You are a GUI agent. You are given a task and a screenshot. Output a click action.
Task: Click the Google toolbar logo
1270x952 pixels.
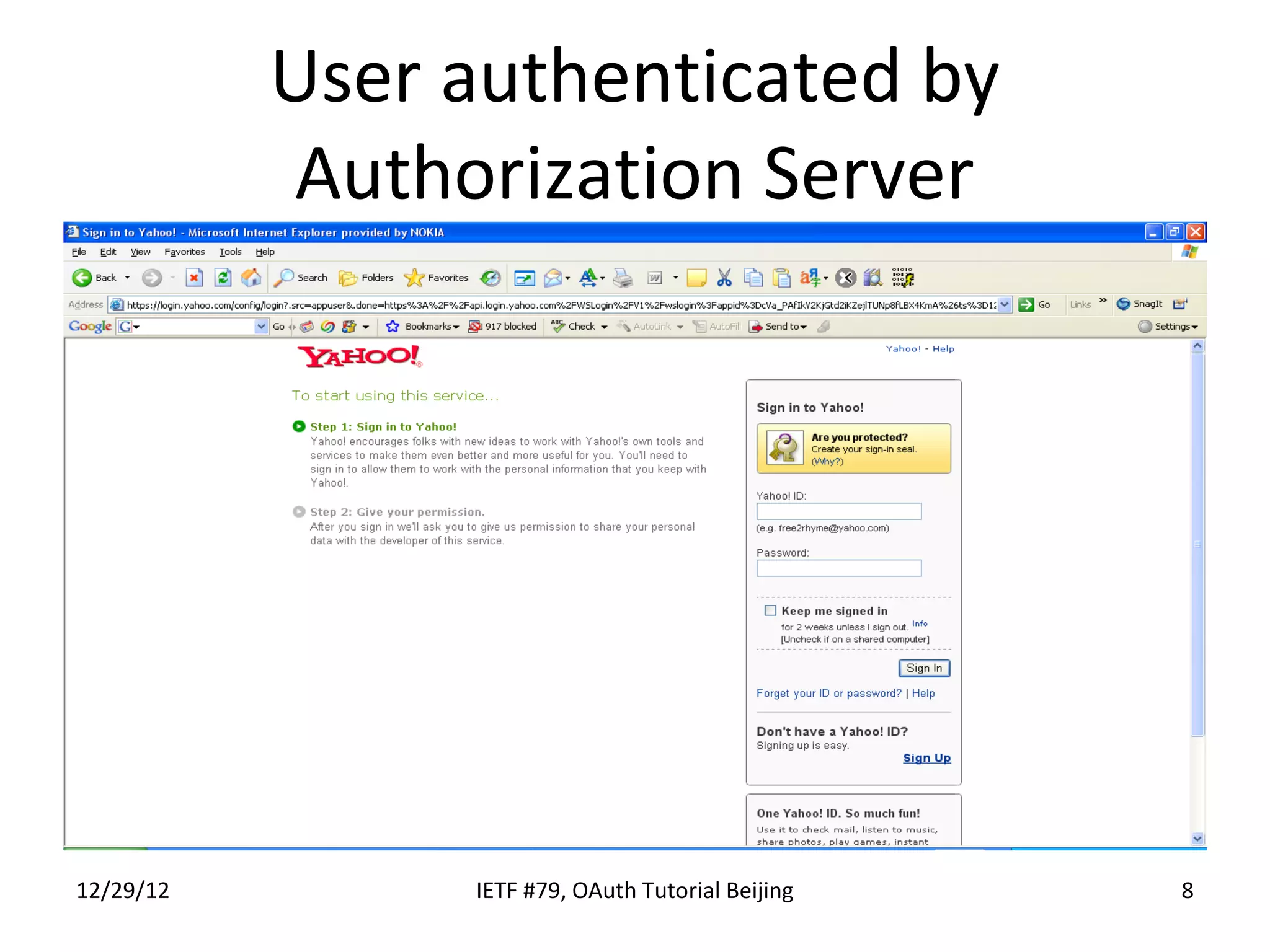coord(90,326)
